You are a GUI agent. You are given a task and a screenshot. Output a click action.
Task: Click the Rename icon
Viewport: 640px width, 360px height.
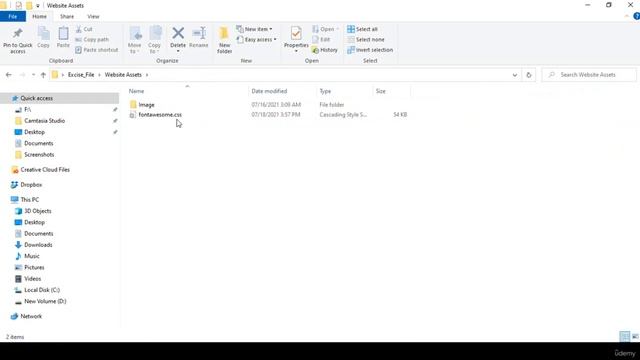click(199, 37)
